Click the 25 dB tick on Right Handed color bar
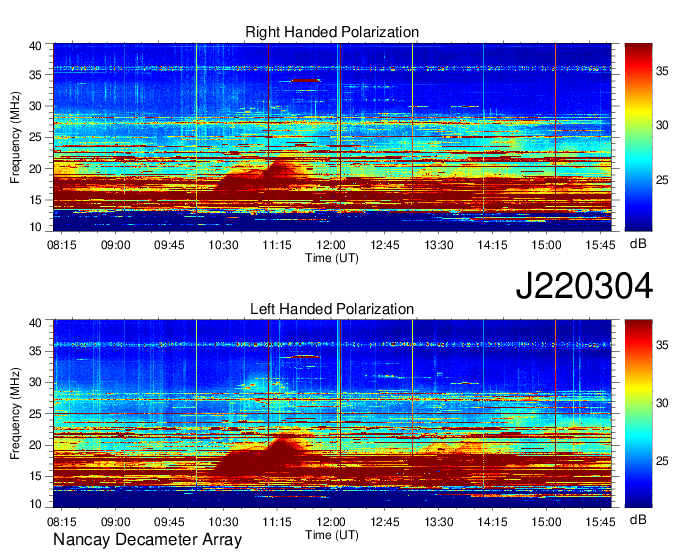 point(662,180)
